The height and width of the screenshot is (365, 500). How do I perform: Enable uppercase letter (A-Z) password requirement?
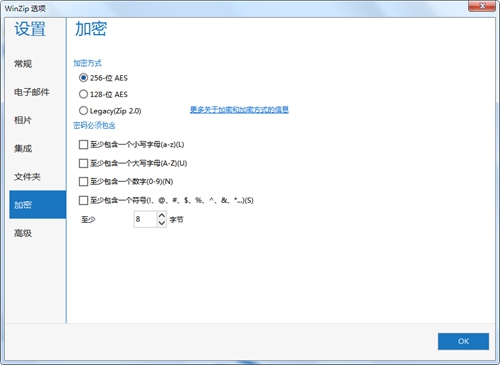pyautogui.click(x=83, y=163)
